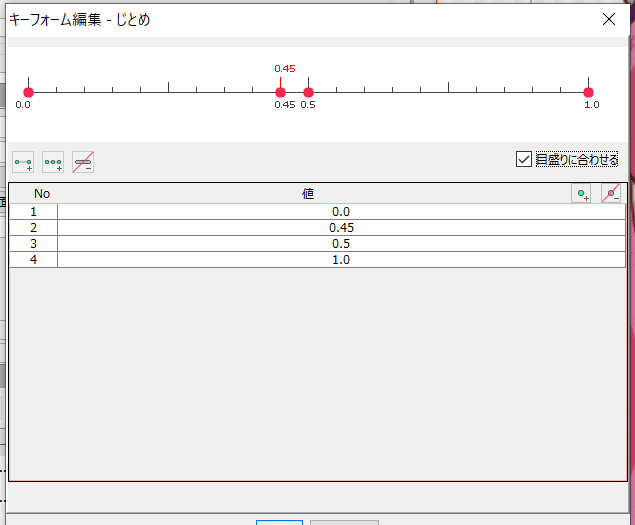Select the 0.45 key point on the ruler
Image resolution: width=635 pixels, height=525 pixels.
[x=281, y=92]
